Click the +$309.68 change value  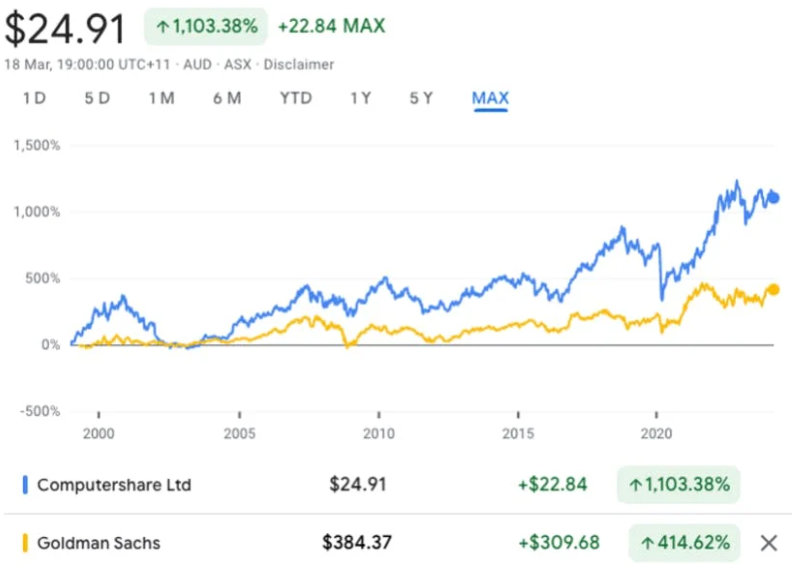point(559,542)
